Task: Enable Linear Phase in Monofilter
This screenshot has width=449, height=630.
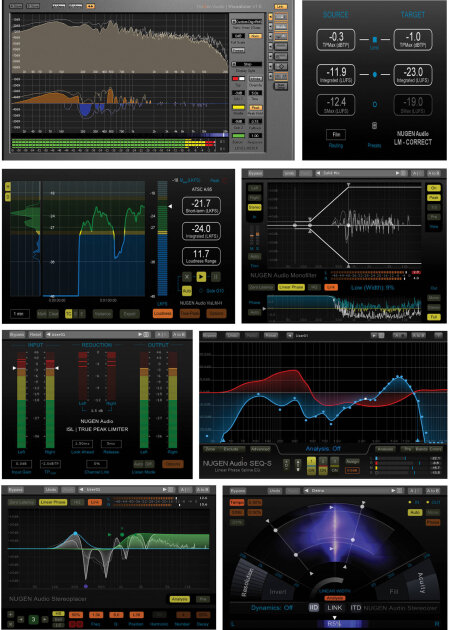Action: pos(290,287)
